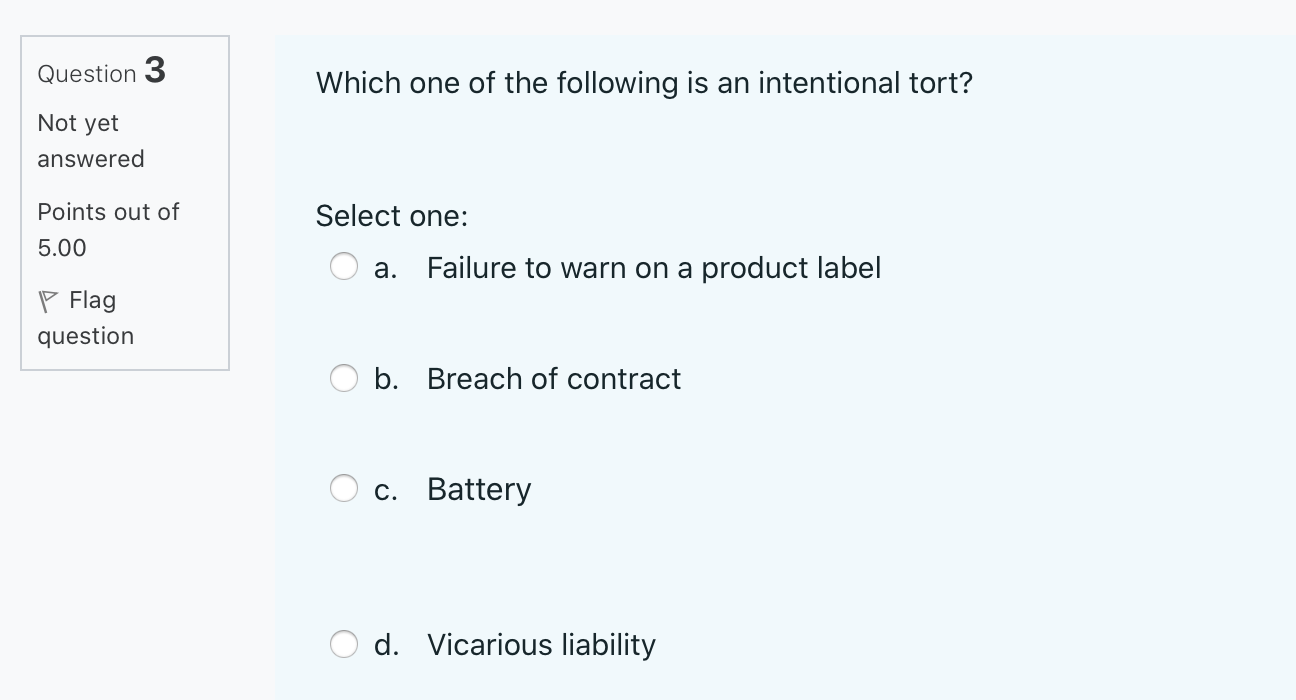Select radio button for answer a

click(x=344, y=267)
